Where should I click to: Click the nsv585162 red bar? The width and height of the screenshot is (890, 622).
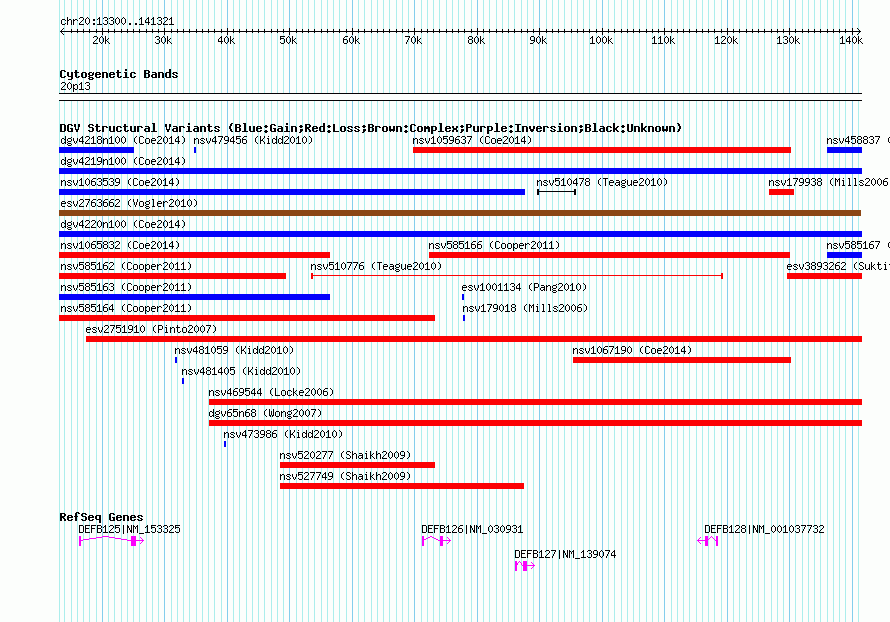[x=173, y=276]
